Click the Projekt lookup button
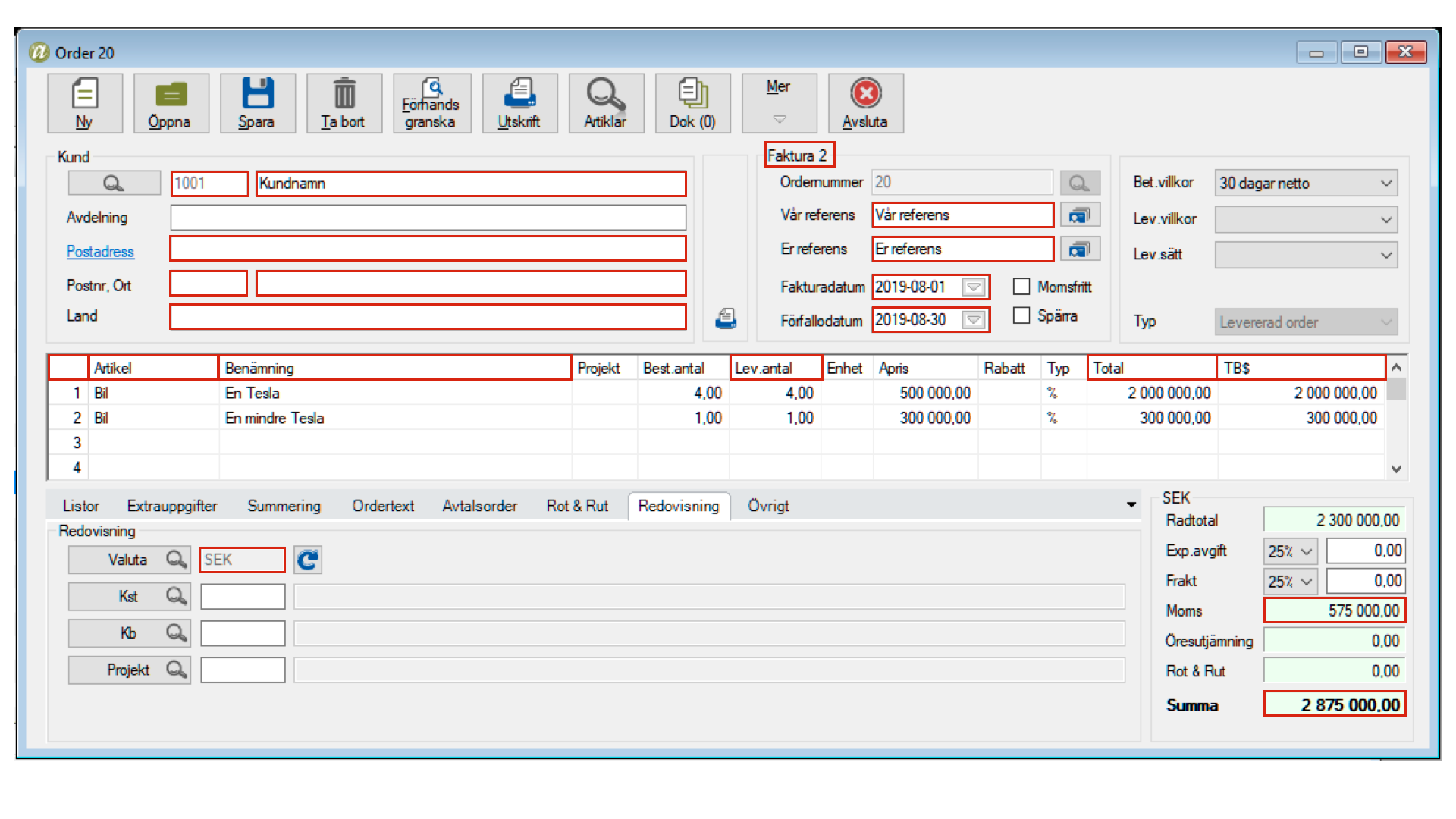Image resolution: width=1456 pixels, height=819 pixels. coord(129,670)
